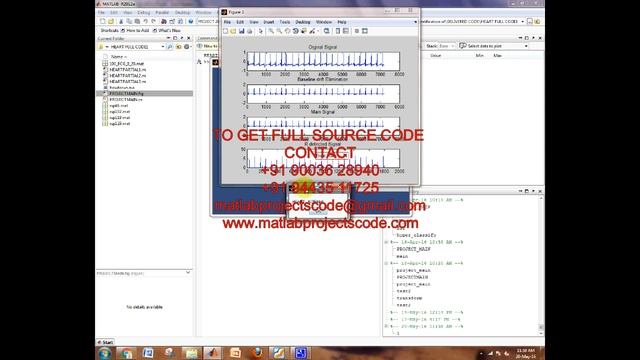Screen dimensions: 640x360
Task: Select the Data Cursor tool in Figure 1
Action: 304,31
